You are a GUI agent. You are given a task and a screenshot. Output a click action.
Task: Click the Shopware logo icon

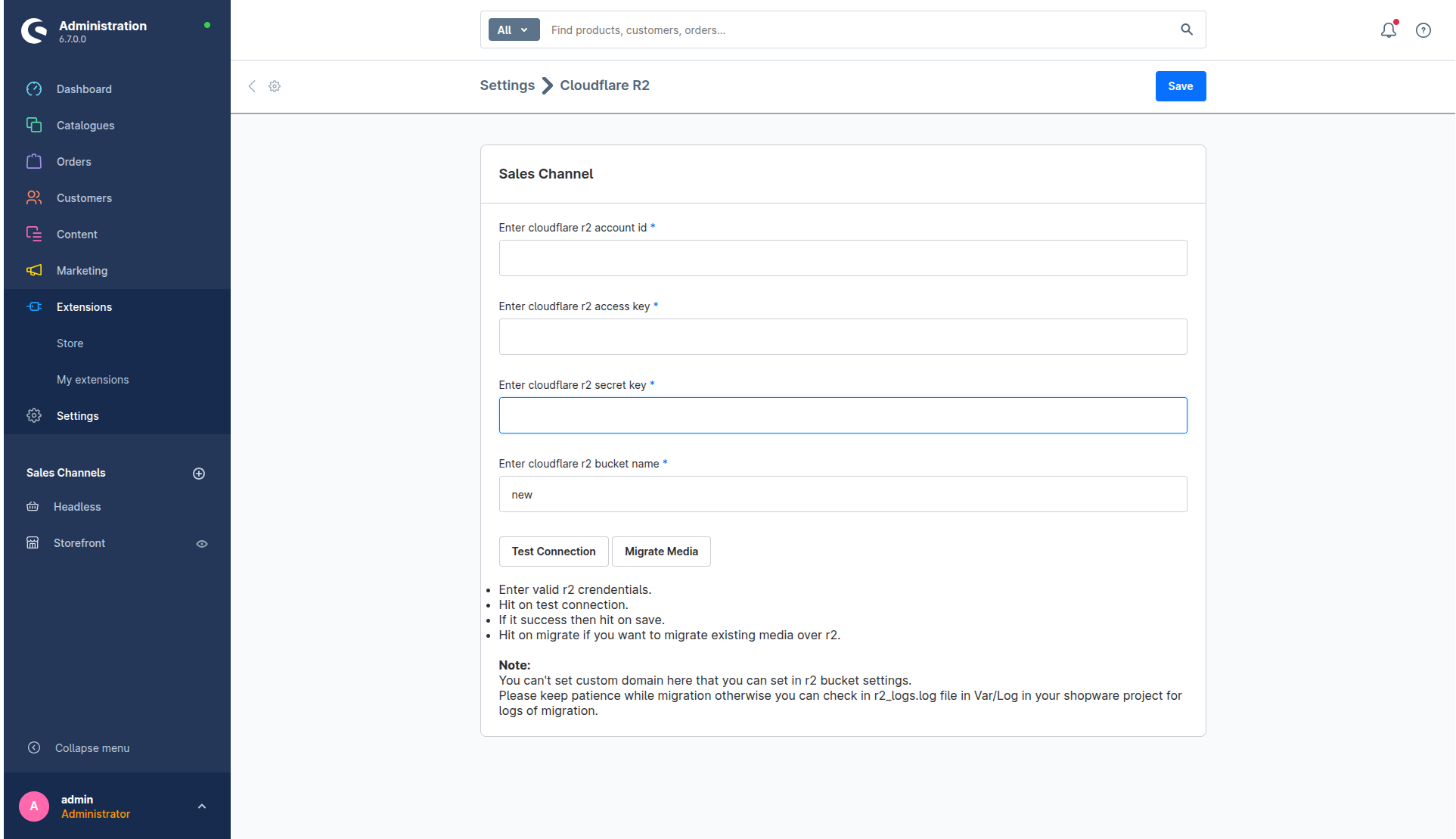point(34,31)
